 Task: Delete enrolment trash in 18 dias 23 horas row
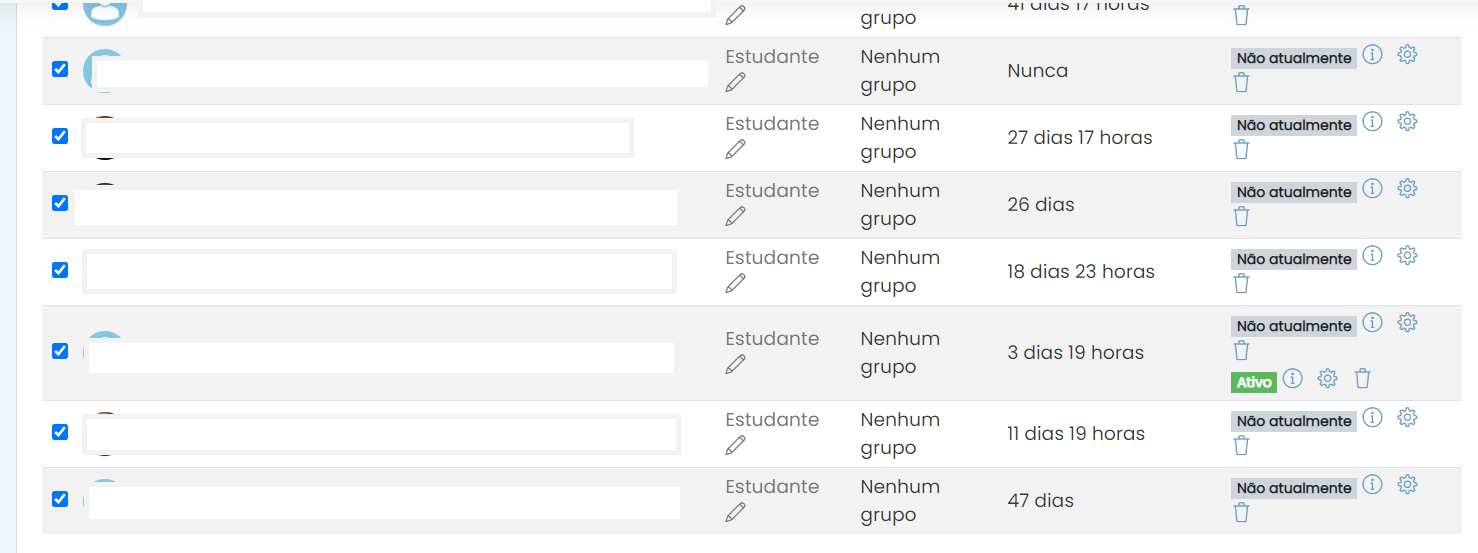pyautogui.click(x=1241, y=283)
